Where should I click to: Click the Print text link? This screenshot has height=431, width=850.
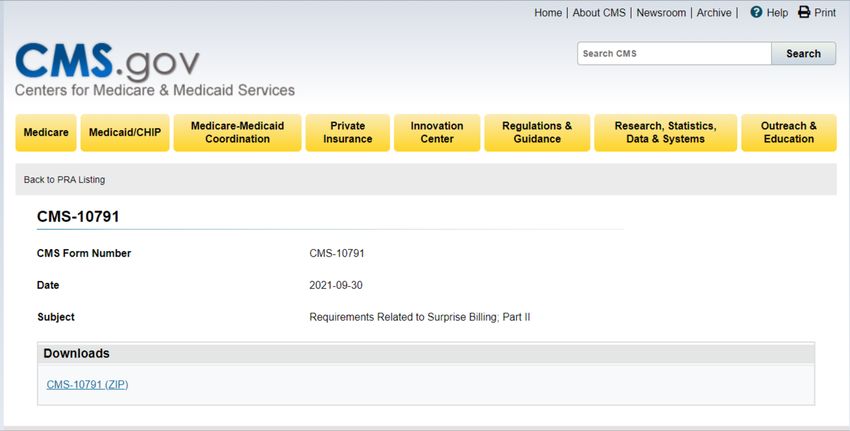click(825, 12)
